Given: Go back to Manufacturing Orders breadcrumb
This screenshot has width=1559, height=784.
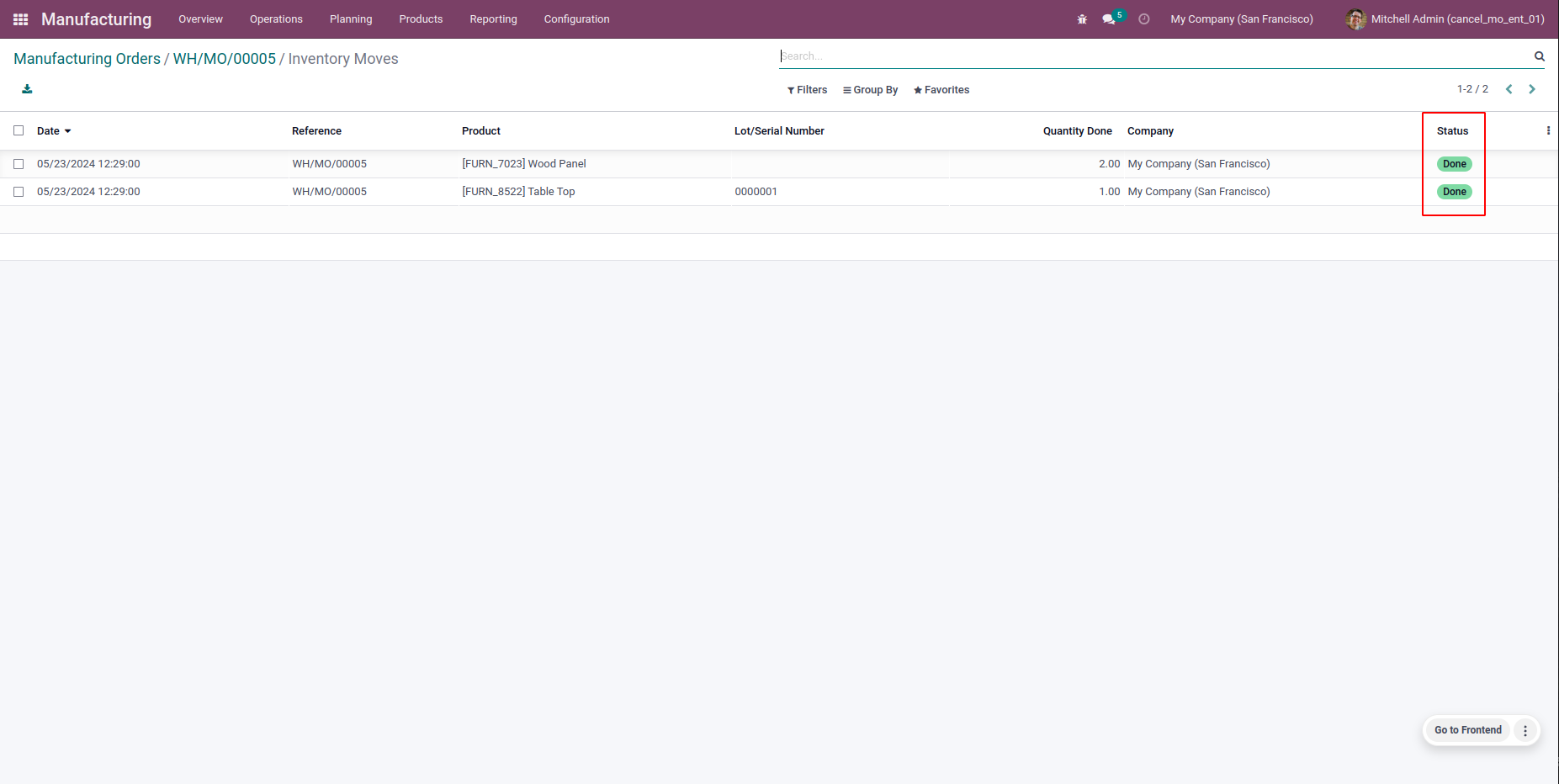Looking at the screenshot, I should pyautogui.click(x=87, y=59).
